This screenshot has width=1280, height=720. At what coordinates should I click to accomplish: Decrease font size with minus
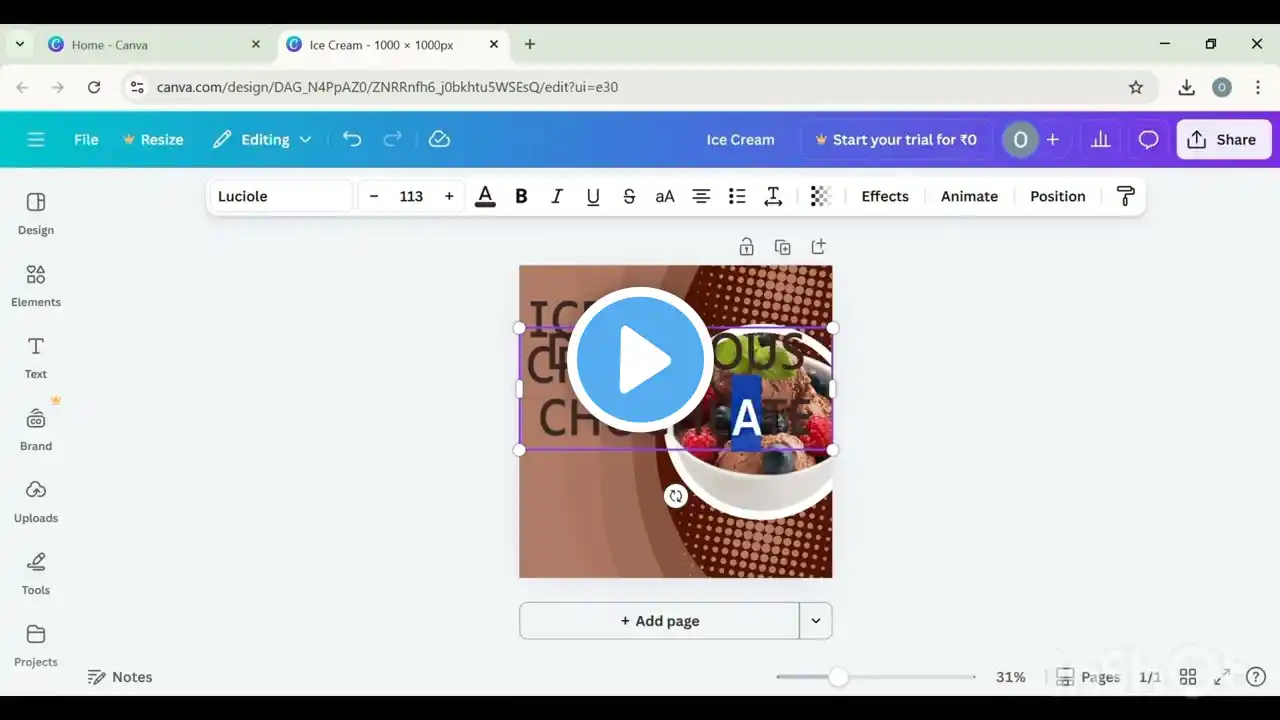(374, 196)
